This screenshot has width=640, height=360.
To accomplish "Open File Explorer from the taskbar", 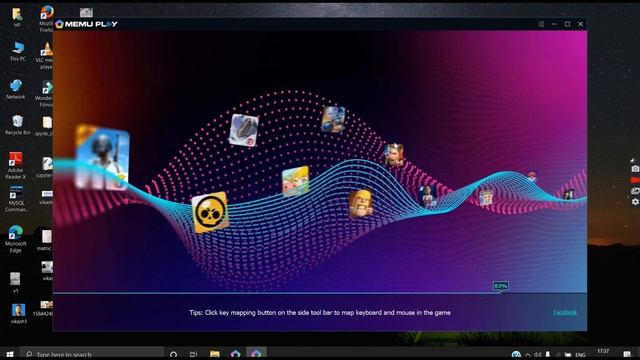I will pyautogui.click(x=215, y=354).
